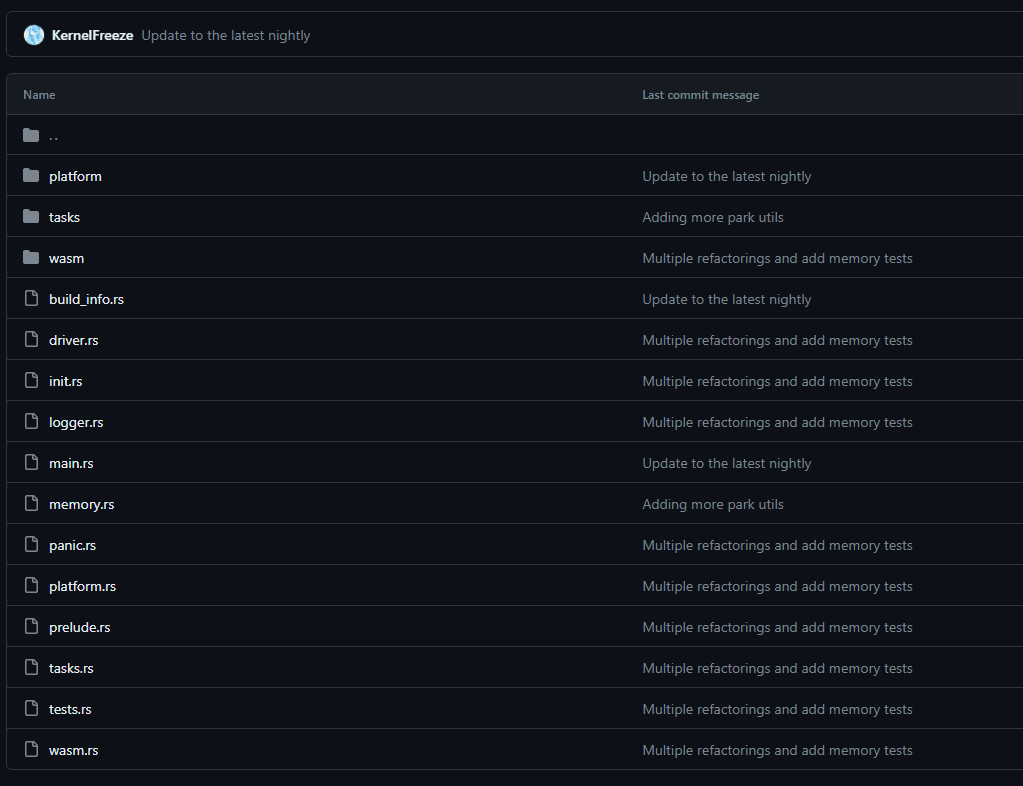Open the prelude.rs file
The image size is (1023, 786).
coord(79,627)
